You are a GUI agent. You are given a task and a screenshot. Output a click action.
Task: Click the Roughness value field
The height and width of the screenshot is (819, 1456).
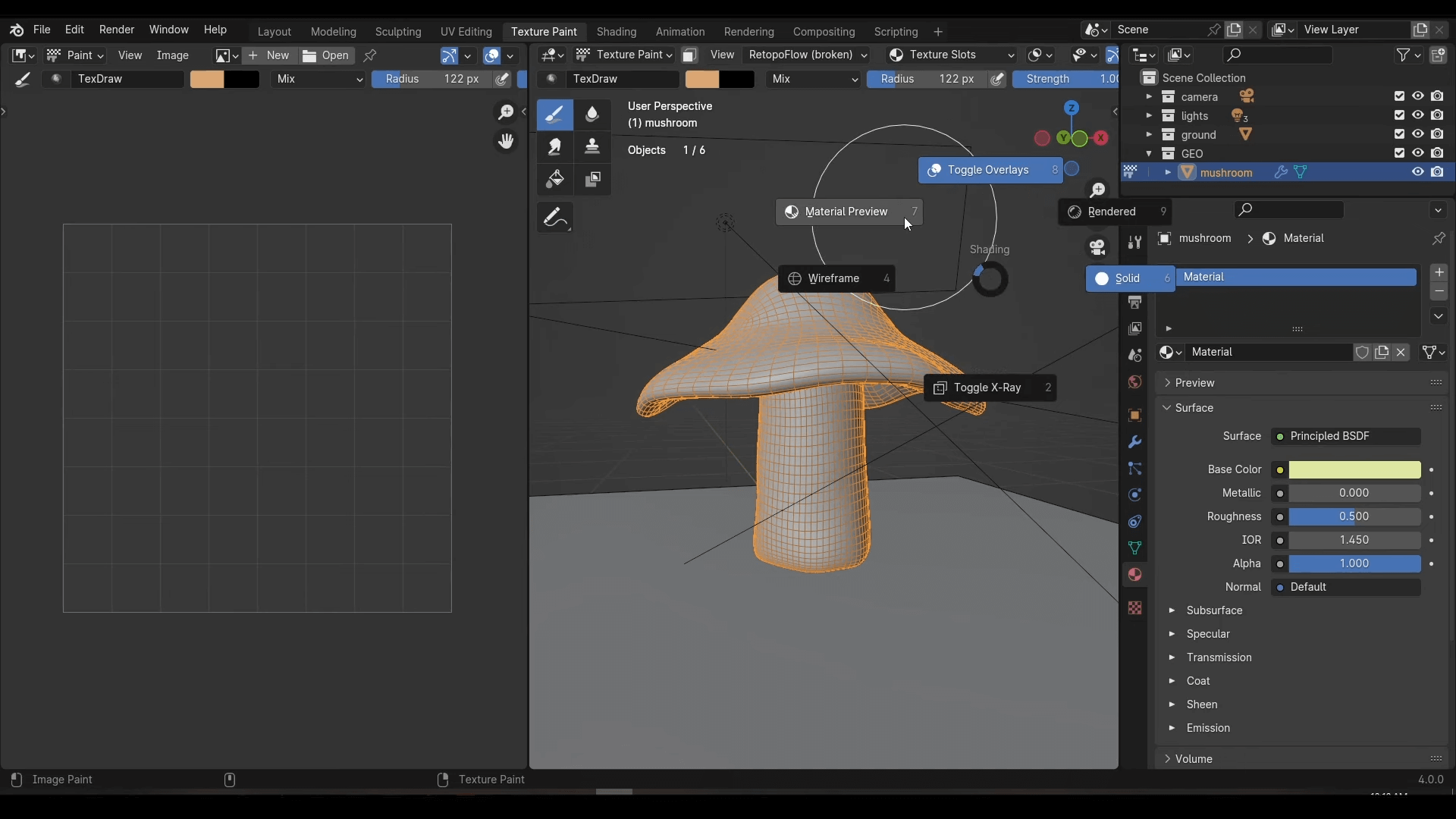(1354, 516)
